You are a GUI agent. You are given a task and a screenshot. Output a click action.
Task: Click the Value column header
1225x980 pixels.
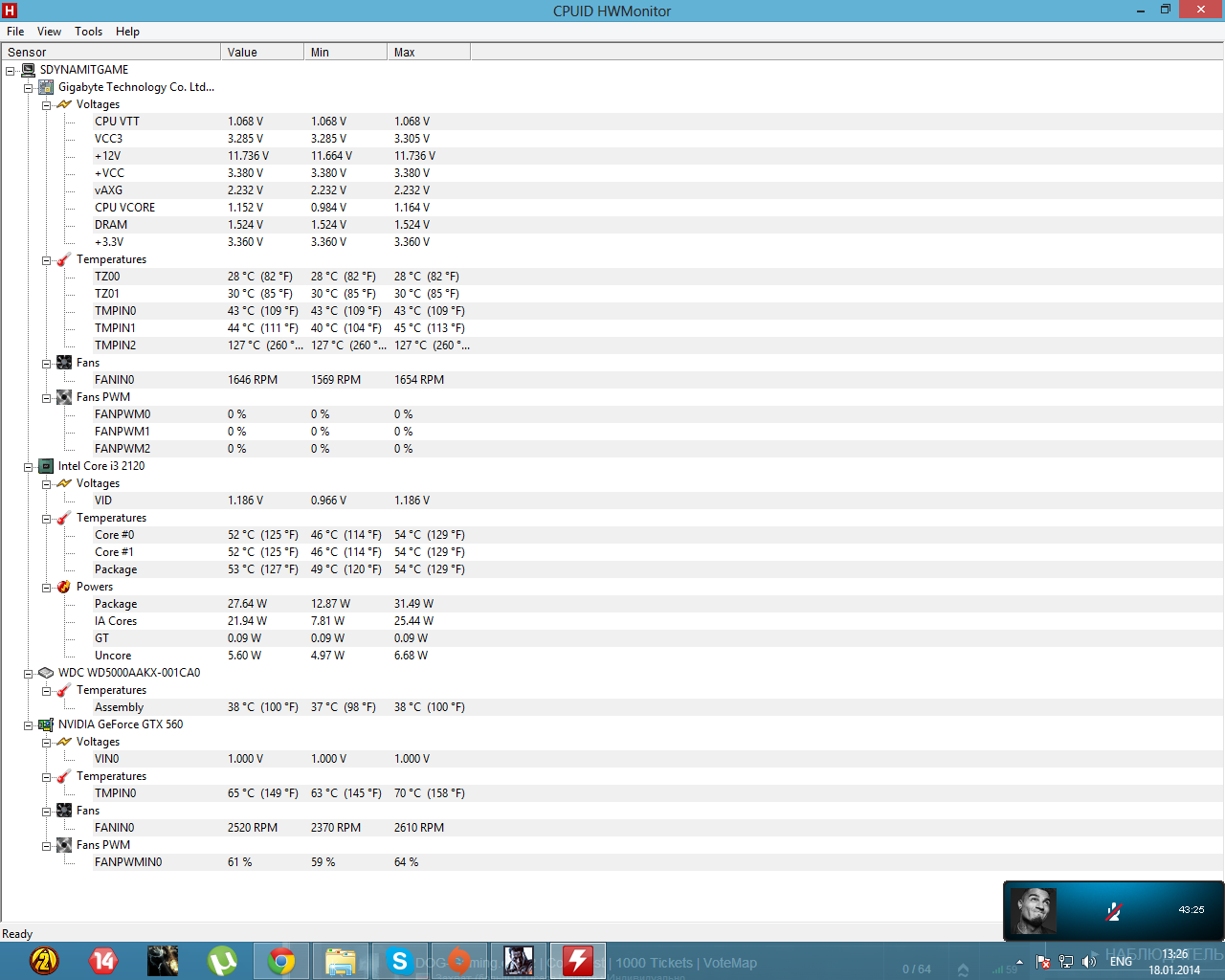pyautogui.click(x=261, y=52)
